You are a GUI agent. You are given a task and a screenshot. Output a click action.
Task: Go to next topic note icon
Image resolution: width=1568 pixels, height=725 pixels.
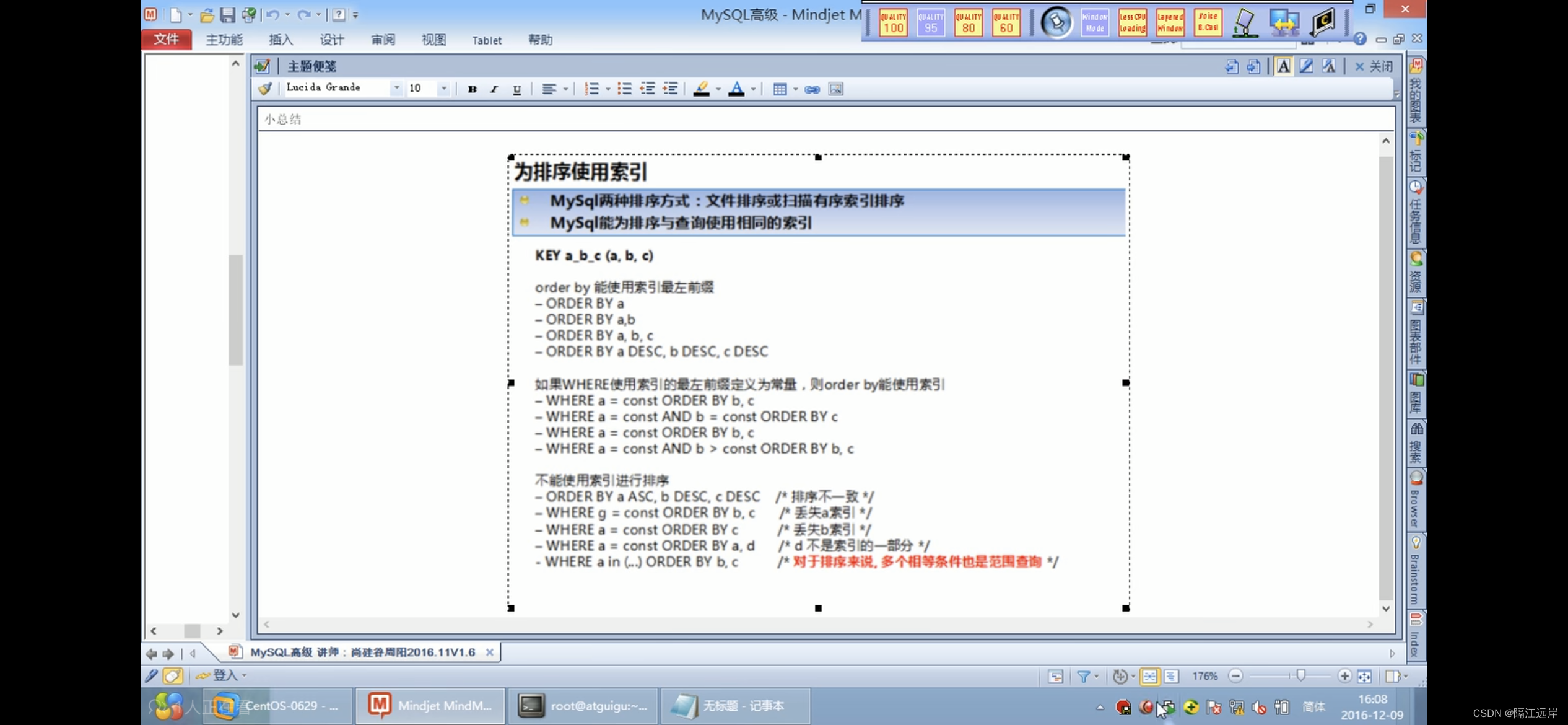coord(1253,66)
